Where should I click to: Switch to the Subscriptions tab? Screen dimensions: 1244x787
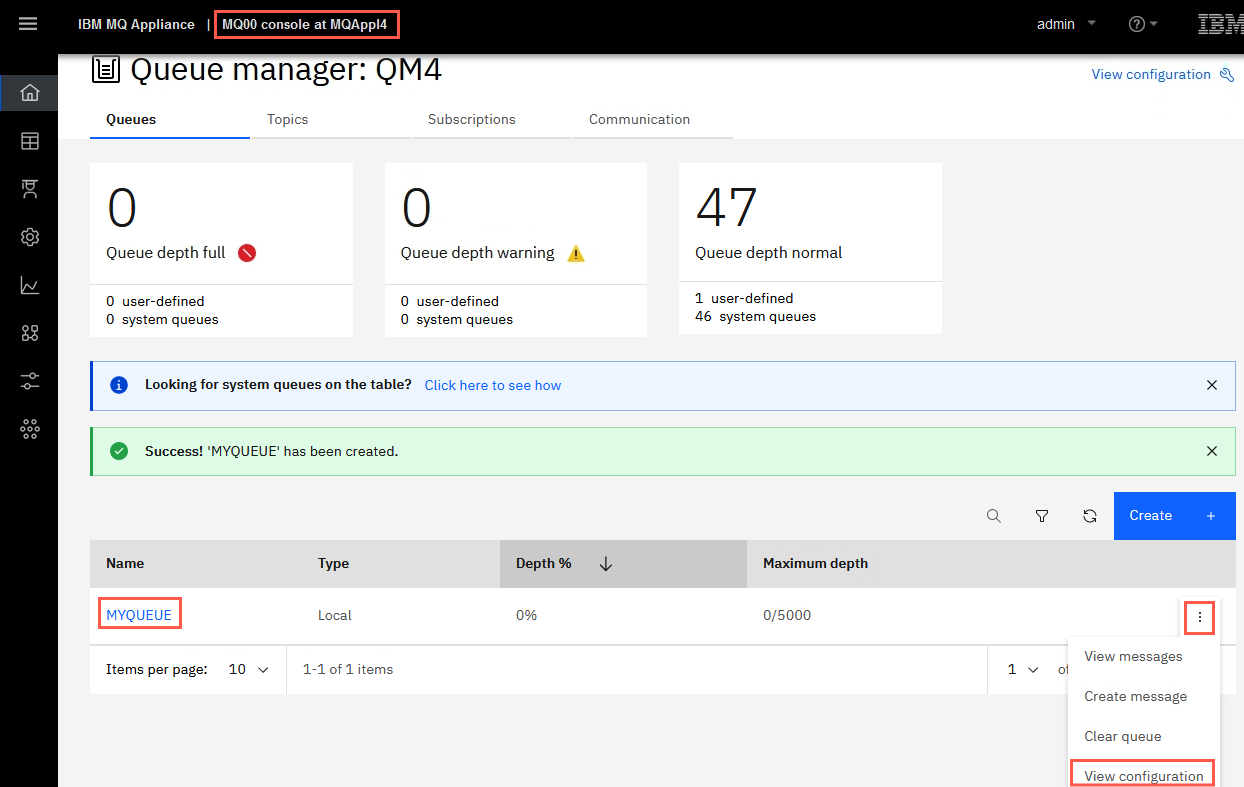(492, 119)
